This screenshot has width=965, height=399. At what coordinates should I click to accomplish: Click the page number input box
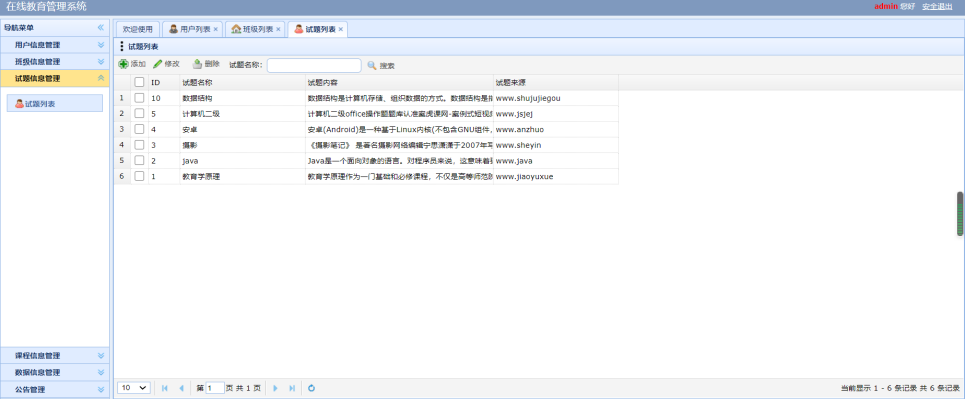point(215,388)
